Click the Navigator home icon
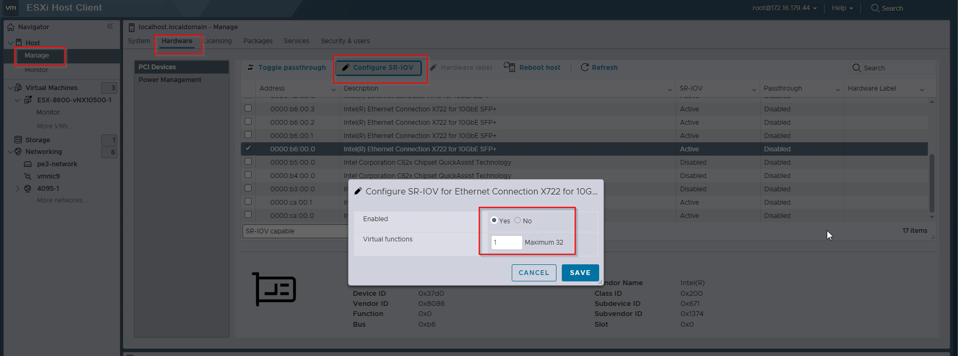Viewport: 958px width, 361px height. tap(10, 27)
